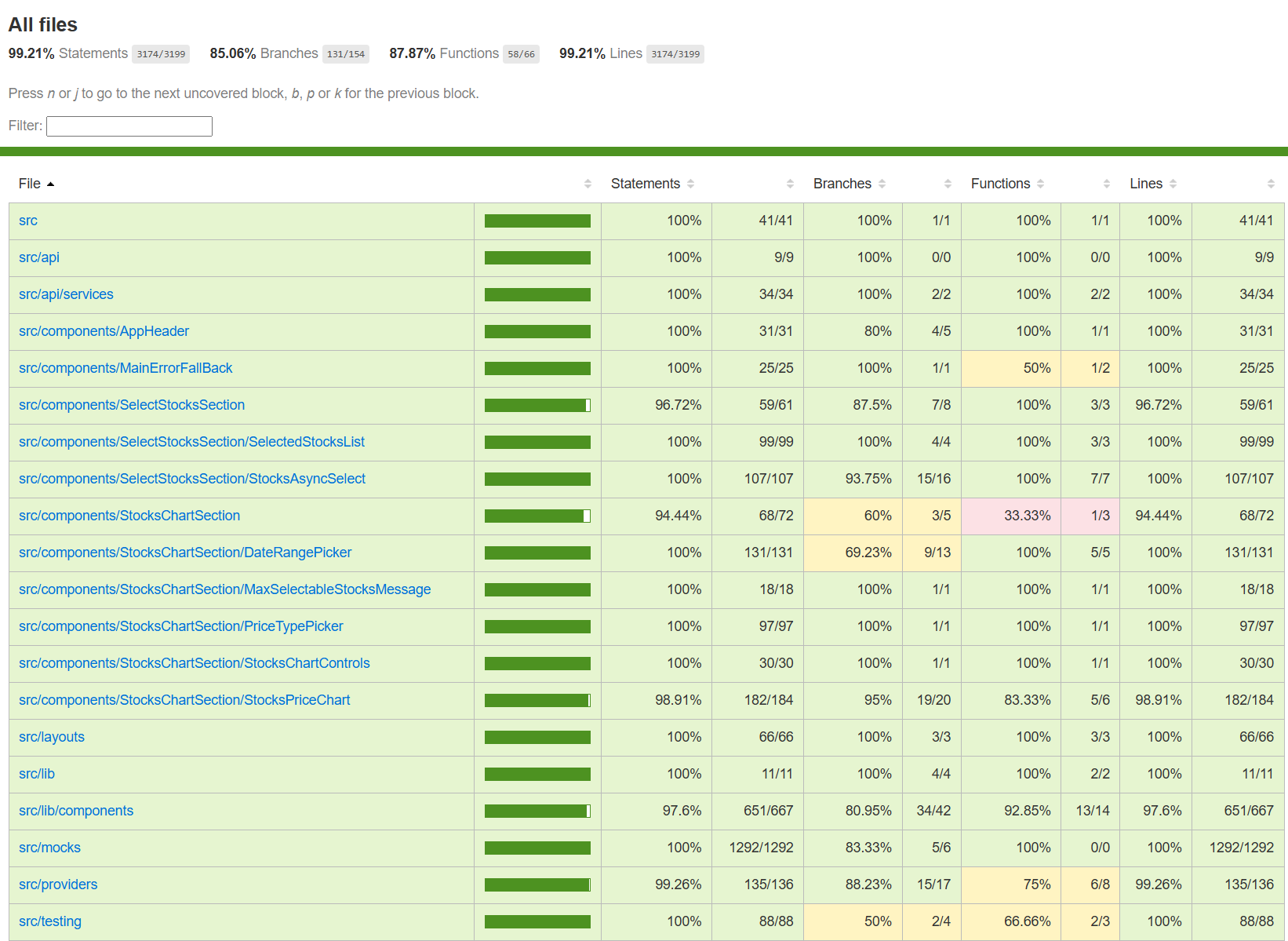Open StocksAsyncSelect coverage report
Viewport: 1288px width, 941px height.
pyautogui.click(x=192, y=479)
